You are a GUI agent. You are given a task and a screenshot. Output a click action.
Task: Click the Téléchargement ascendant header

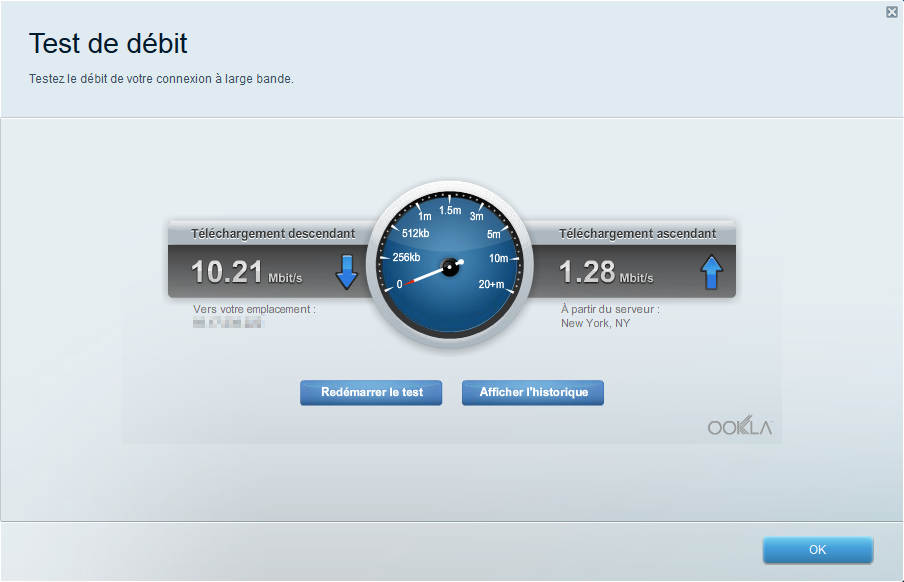tap(637, 234)
